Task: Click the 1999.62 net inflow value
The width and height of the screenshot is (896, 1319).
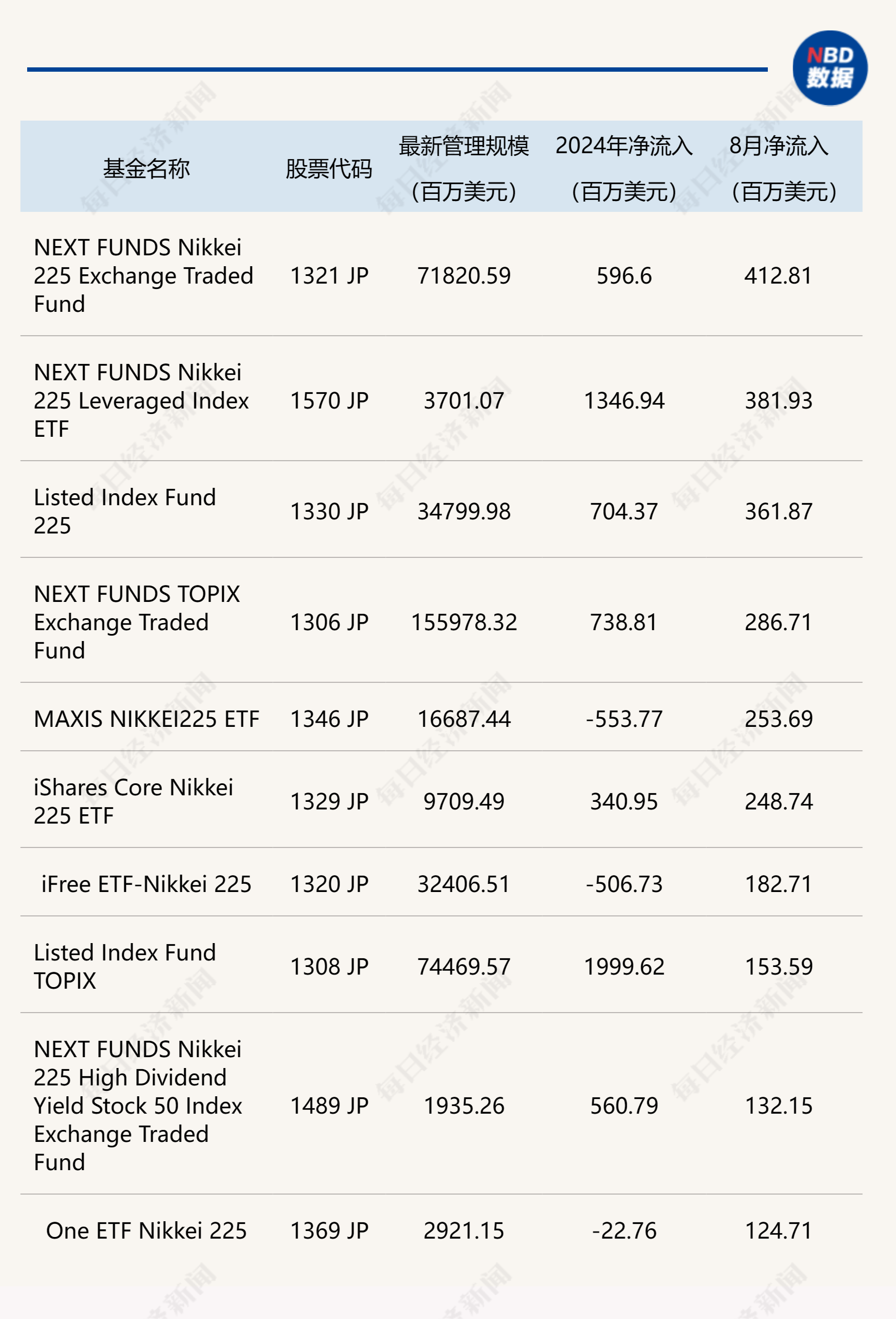Action: [x=623, y=966]
